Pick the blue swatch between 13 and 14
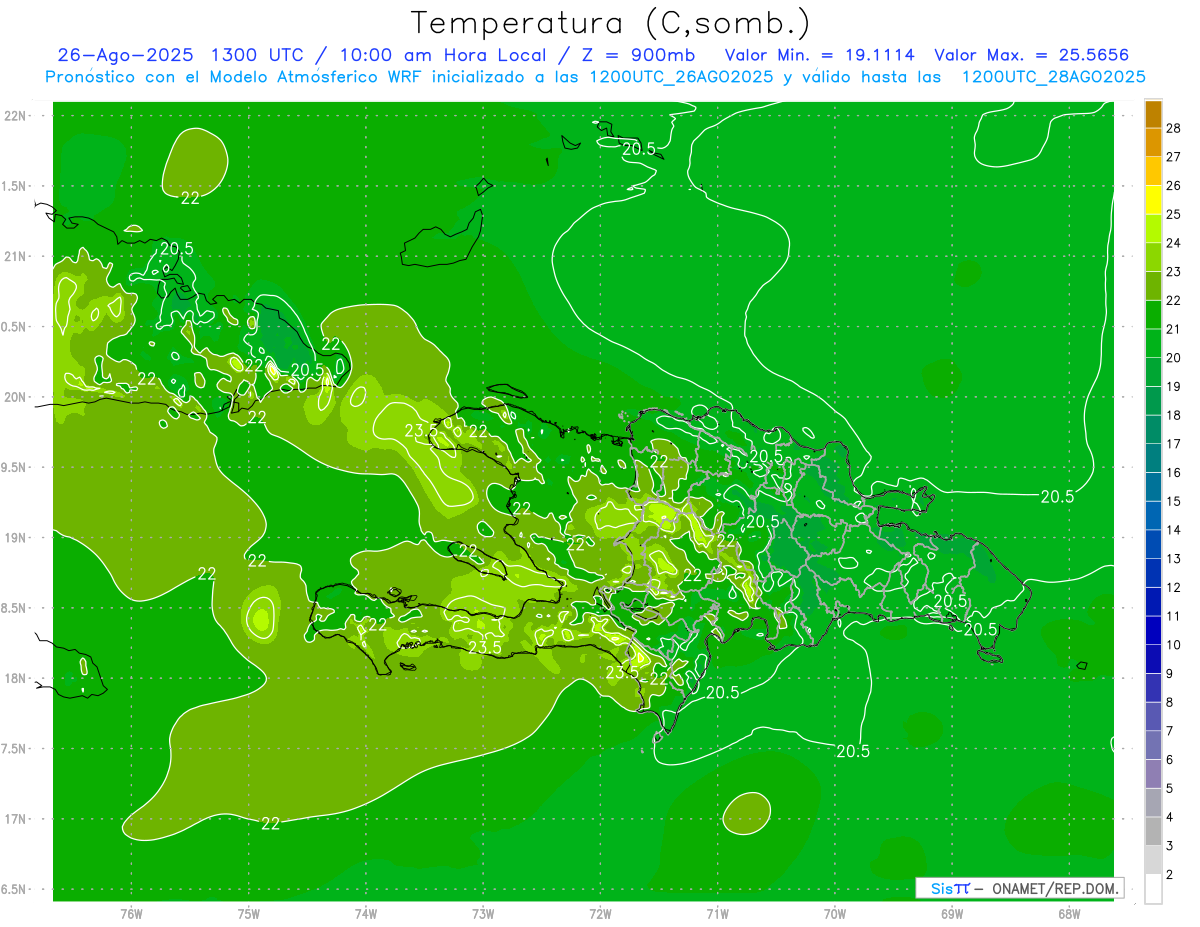This screenshot has height=927, width=1200. click(x=1153, y=545)
